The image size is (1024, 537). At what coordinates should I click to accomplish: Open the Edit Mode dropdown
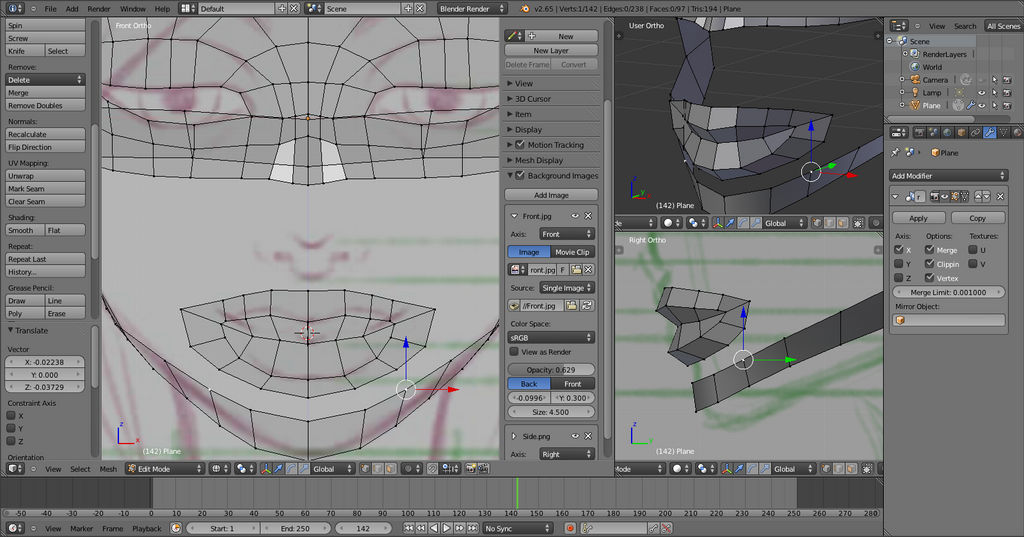[x=165, y=468]
